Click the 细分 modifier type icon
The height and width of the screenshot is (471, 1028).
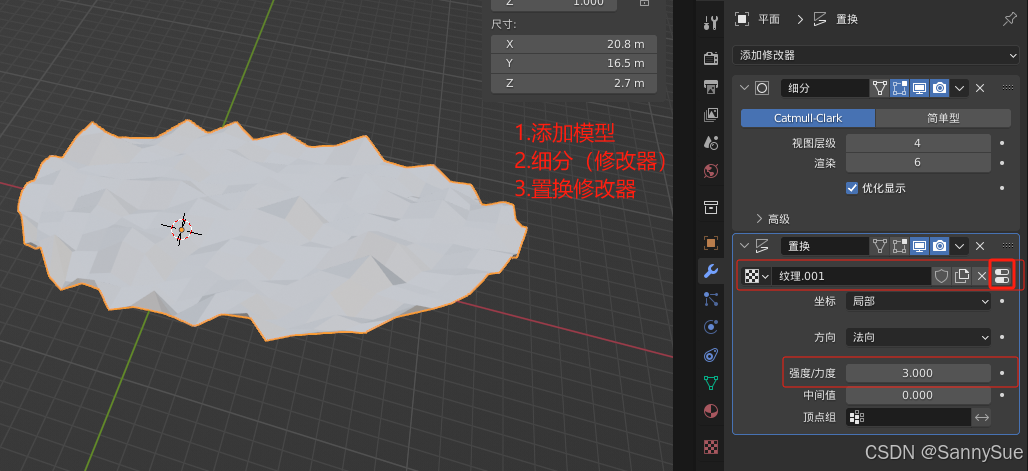762,88
